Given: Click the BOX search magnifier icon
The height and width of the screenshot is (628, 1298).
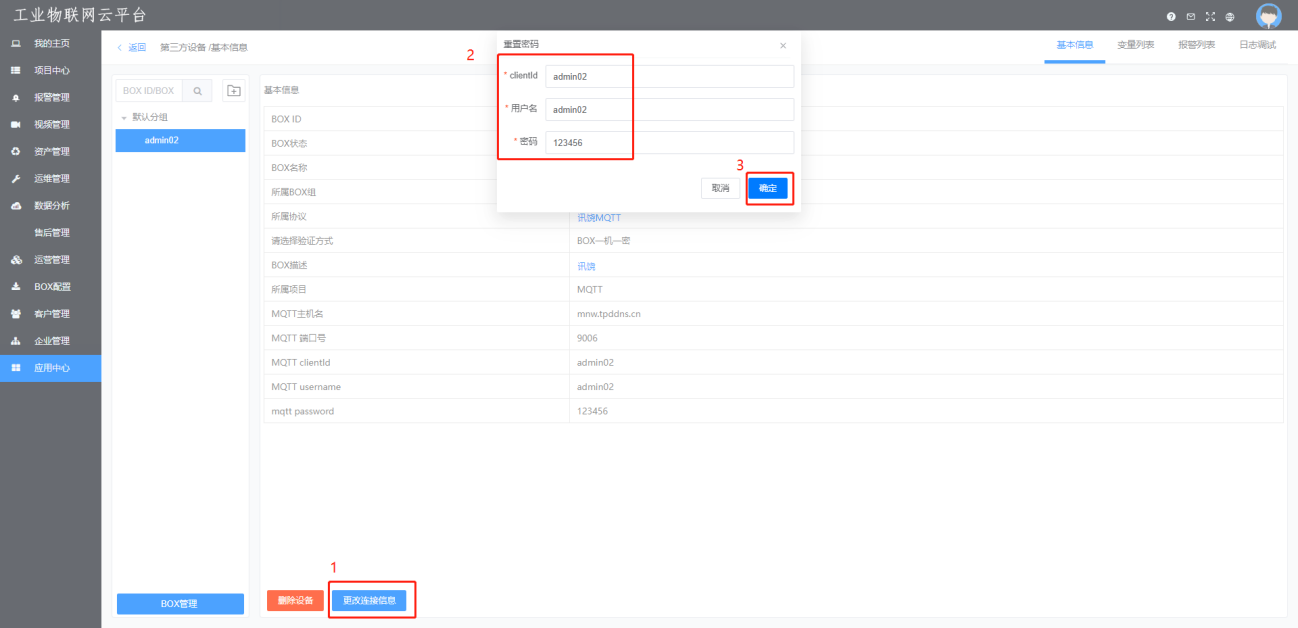Looking at the screenshot, I should pyautogui.click(x=198, y=91).
